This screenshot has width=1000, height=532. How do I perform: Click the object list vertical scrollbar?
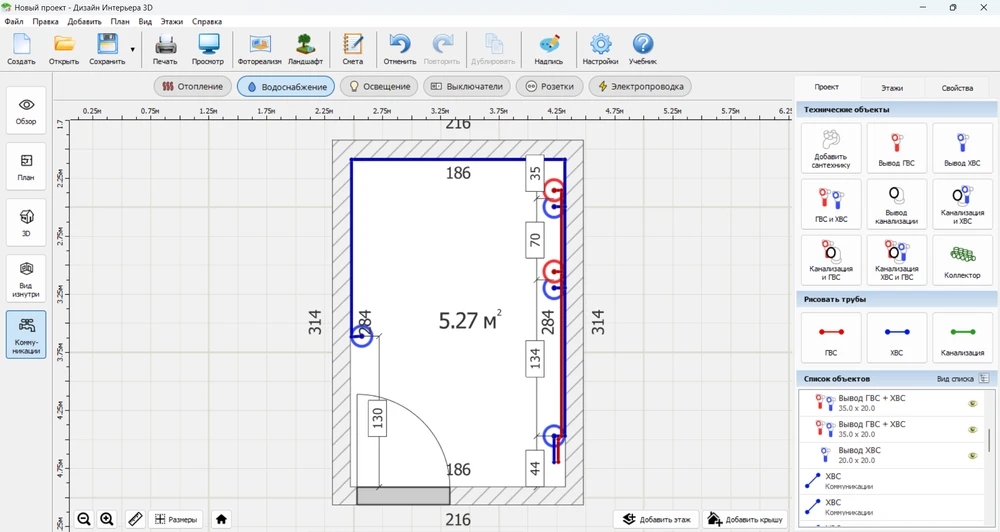(x=990, y=440)
